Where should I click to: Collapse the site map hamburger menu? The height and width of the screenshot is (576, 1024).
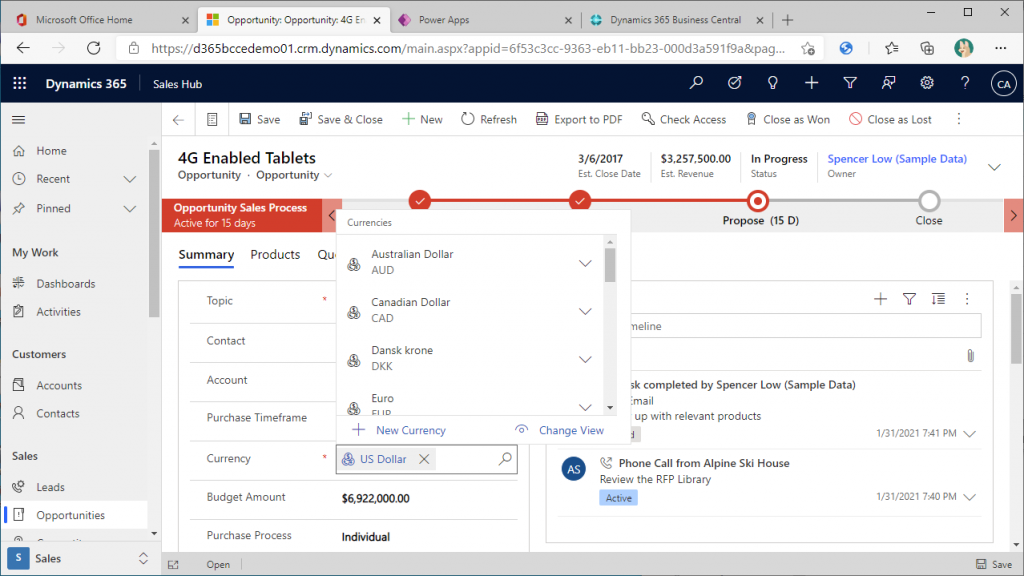18,120
